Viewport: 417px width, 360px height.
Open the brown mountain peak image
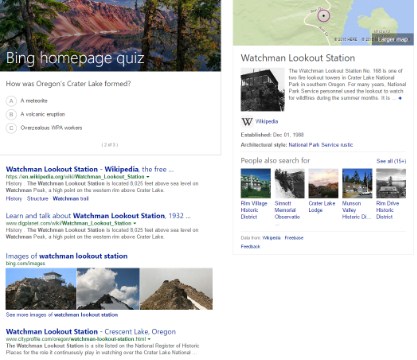[x=176, y=289]
